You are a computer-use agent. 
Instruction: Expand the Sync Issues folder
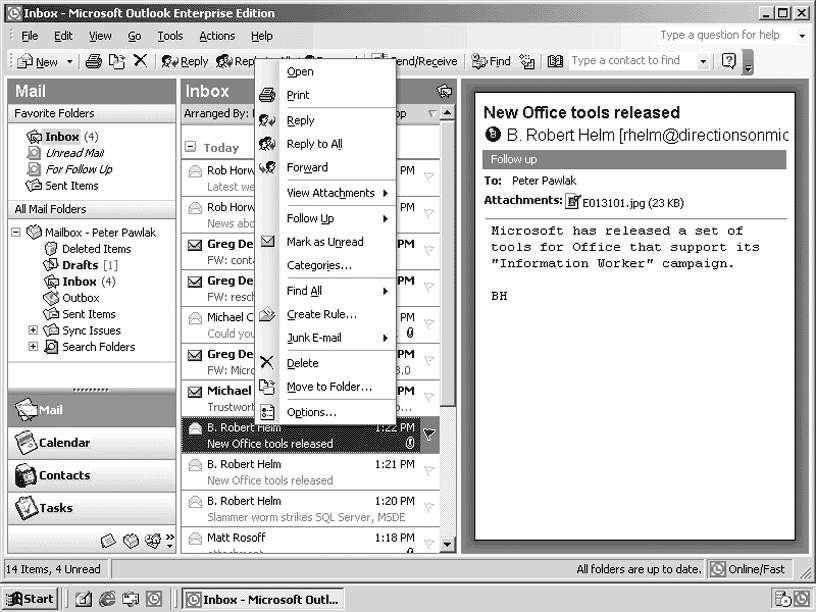[x=33, y=330]
